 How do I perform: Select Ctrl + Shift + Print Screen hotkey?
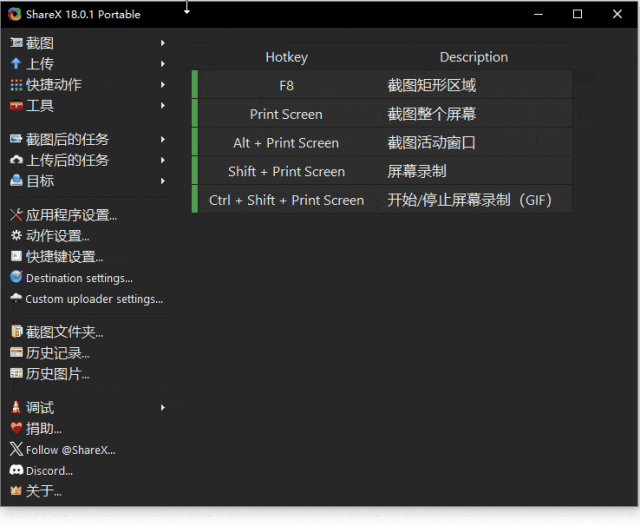tap(286, 200)
